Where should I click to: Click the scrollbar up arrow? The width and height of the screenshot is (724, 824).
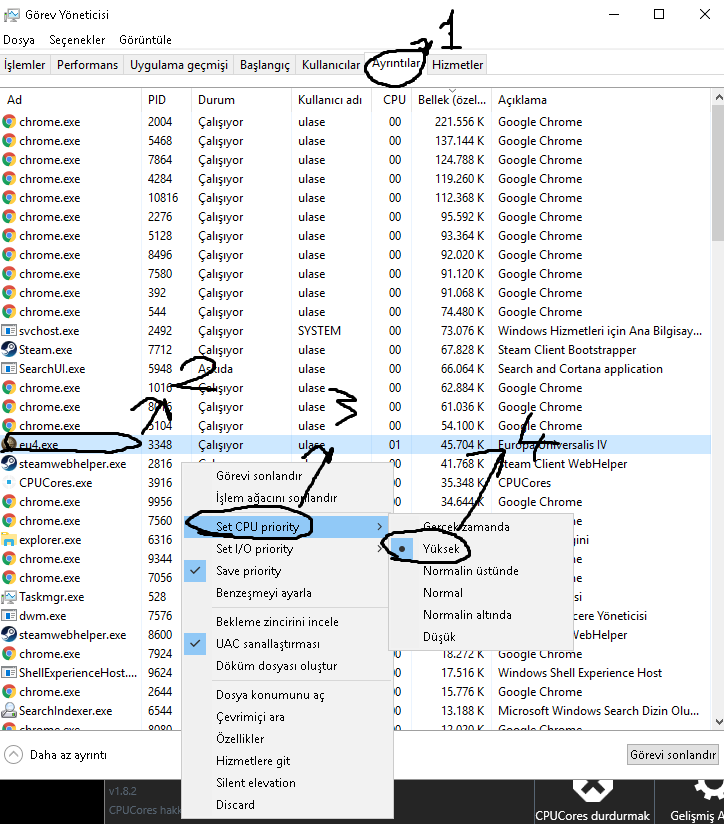click(718, 97)
